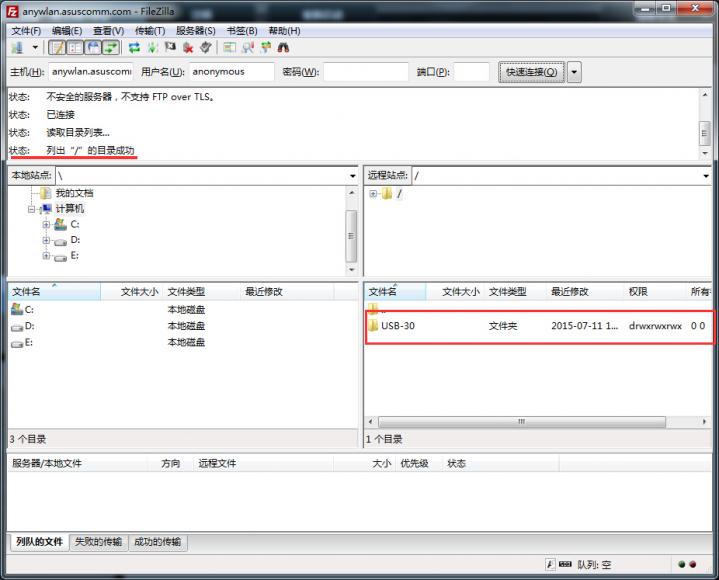719x580 pixels.
Task: Expand the D: drive tree node
Action: 46,240
